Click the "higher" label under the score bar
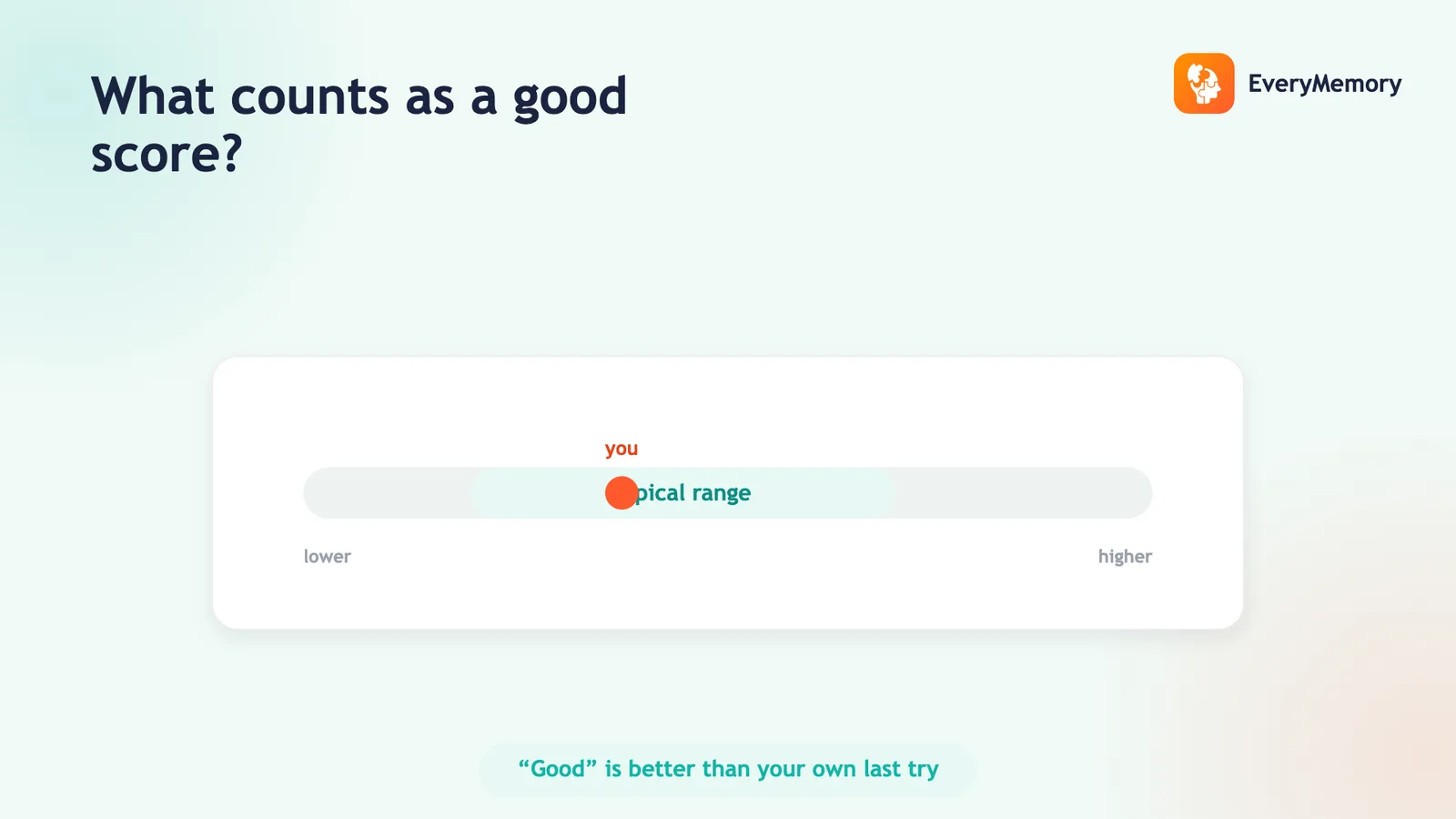 click(1125, 556)
